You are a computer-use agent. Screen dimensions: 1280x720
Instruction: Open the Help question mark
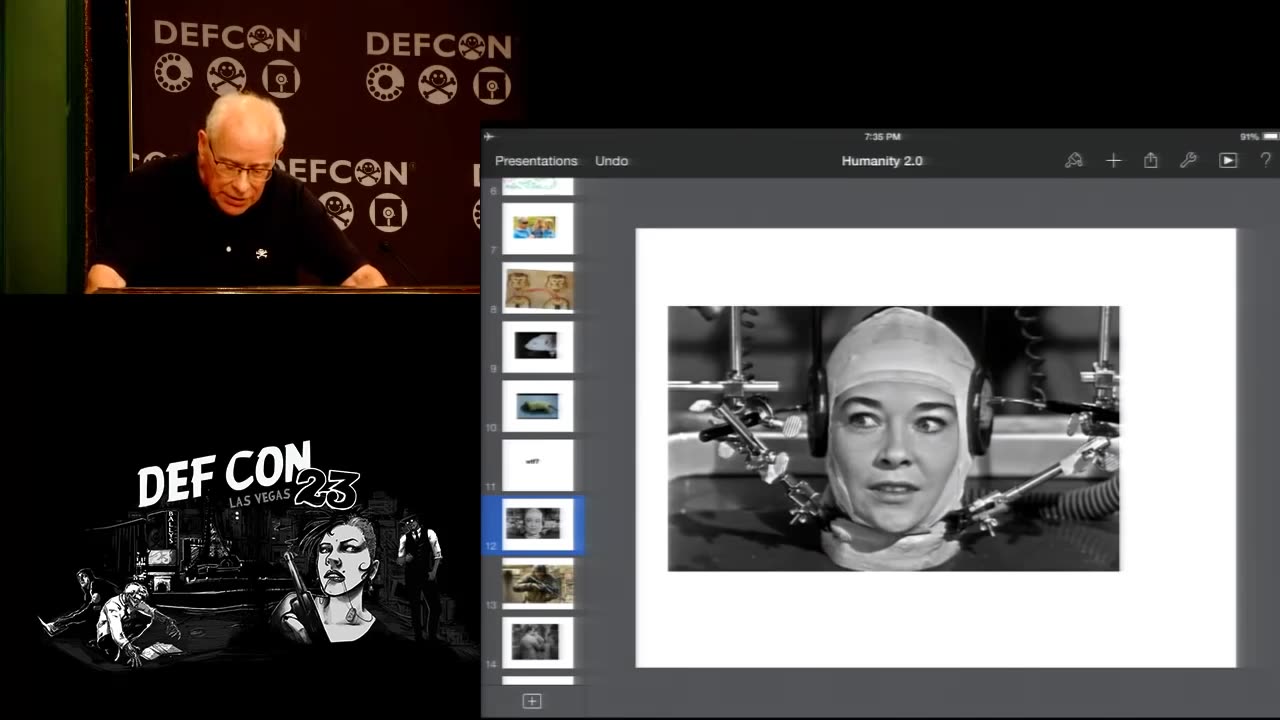point(1265,160)
